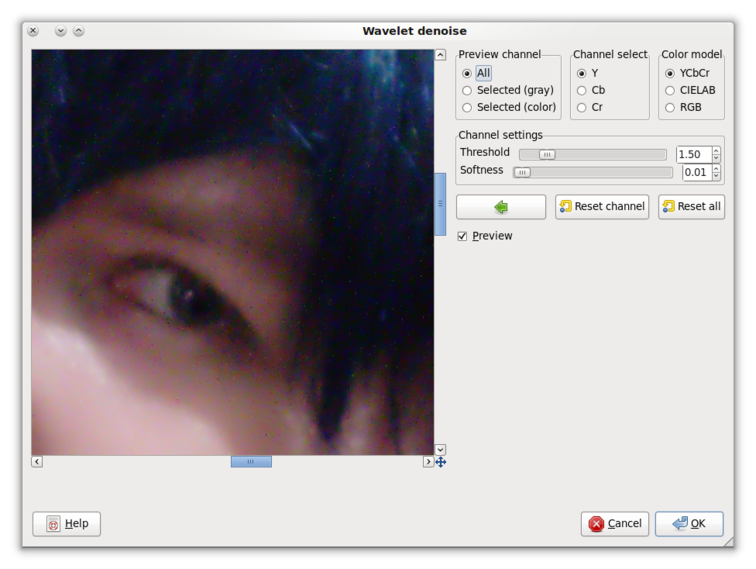
Task: Click the preview scroll right arrow
Action: tap(428, 461)
